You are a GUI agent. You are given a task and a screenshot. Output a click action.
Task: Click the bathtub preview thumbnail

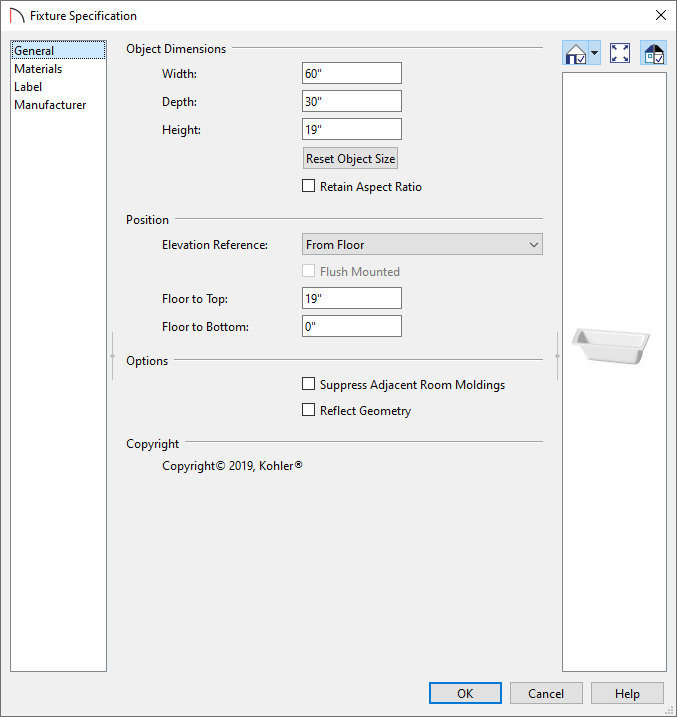tap(610, 346)
